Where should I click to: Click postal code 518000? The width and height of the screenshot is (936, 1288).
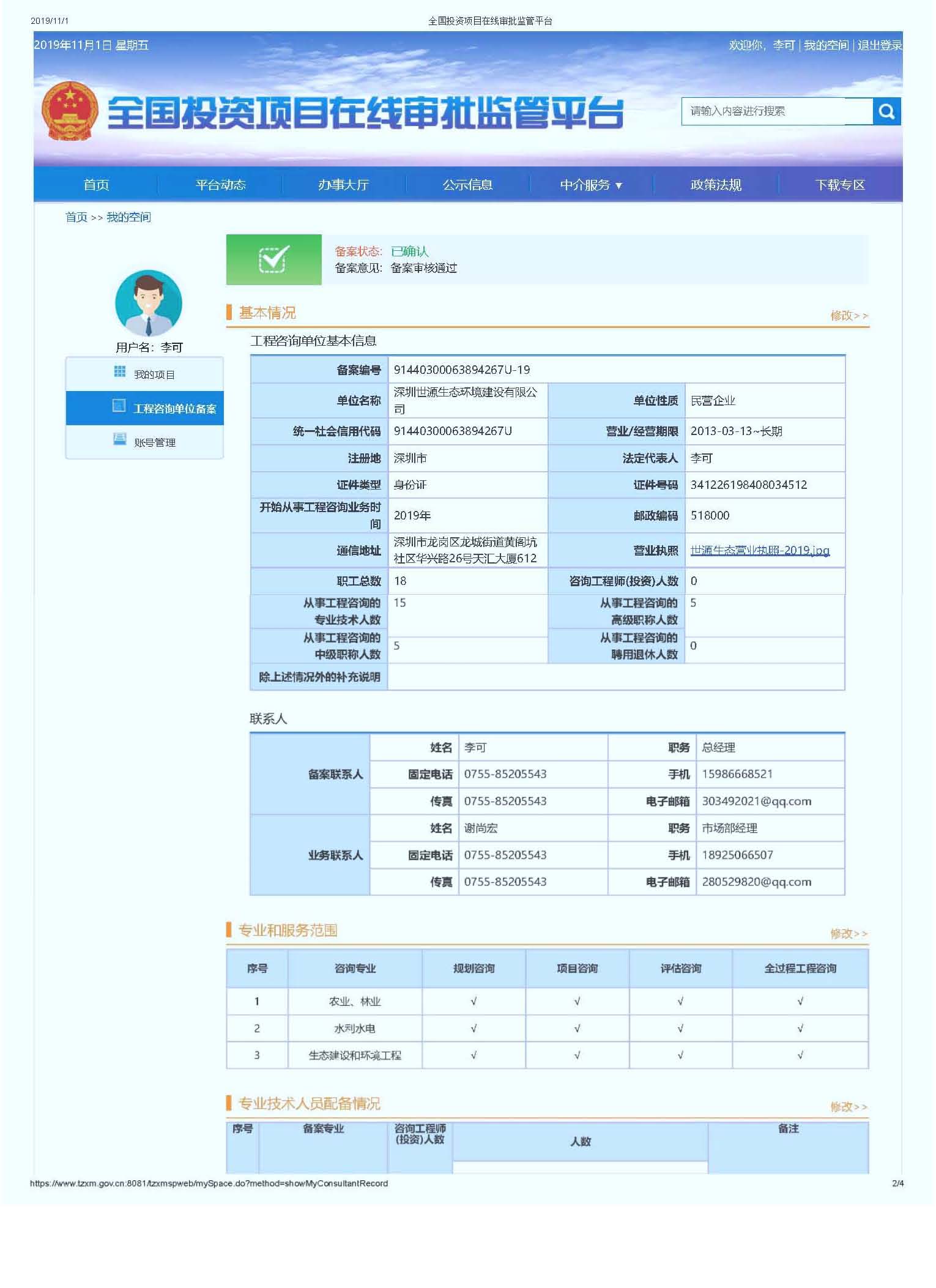click(710, 516)
